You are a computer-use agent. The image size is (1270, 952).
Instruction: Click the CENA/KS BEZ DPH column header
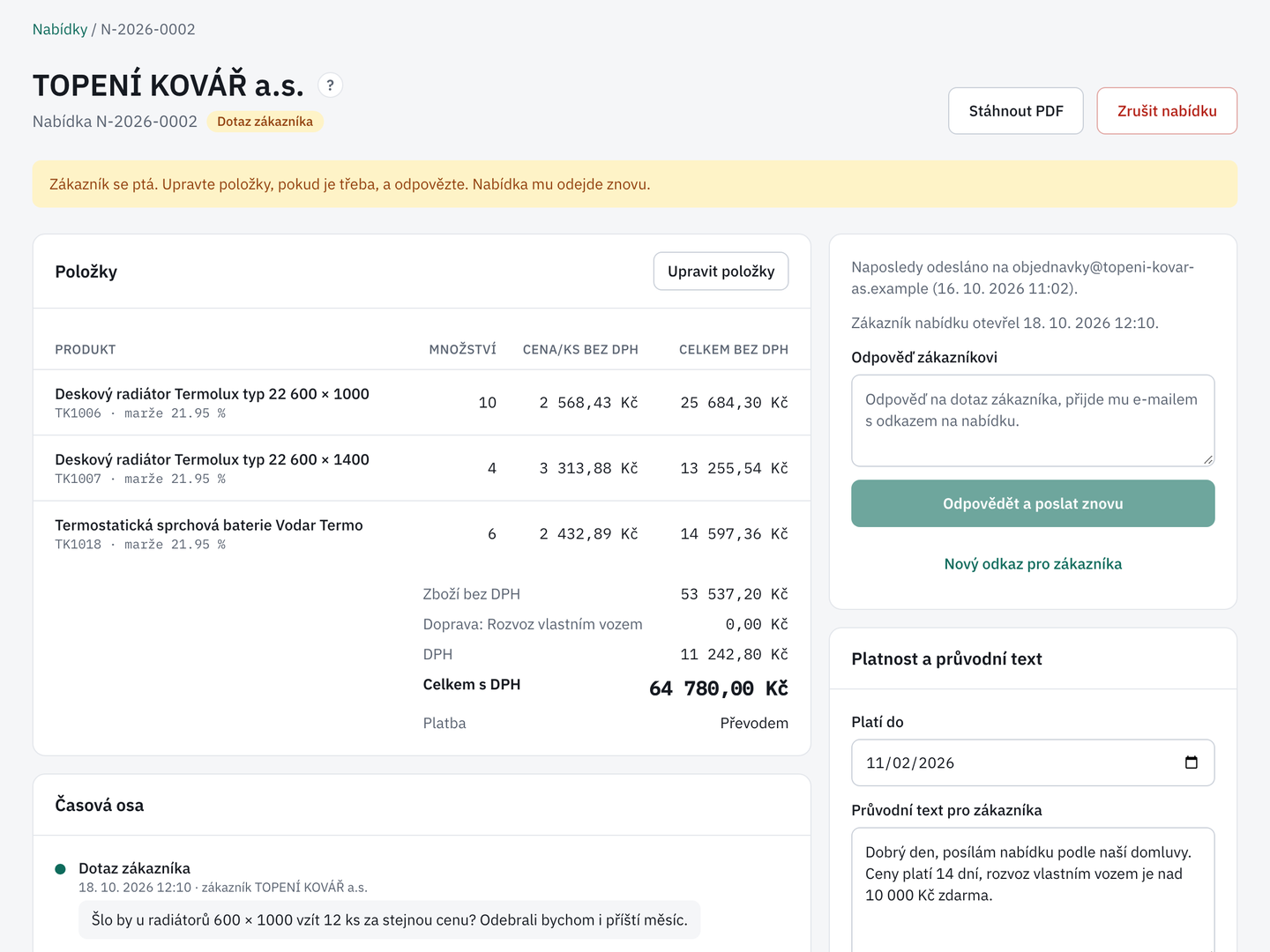580,350
